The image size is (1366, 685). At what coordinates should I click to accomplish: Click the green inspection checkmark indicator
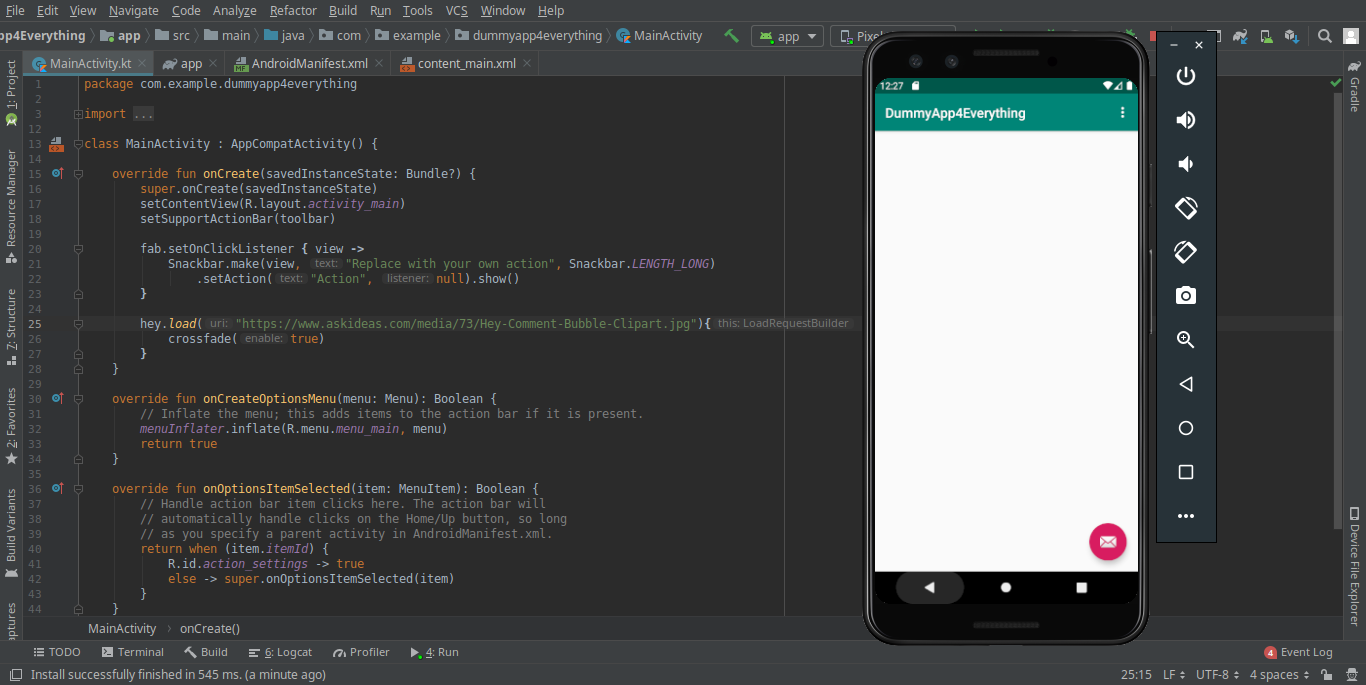[1336, 83]
